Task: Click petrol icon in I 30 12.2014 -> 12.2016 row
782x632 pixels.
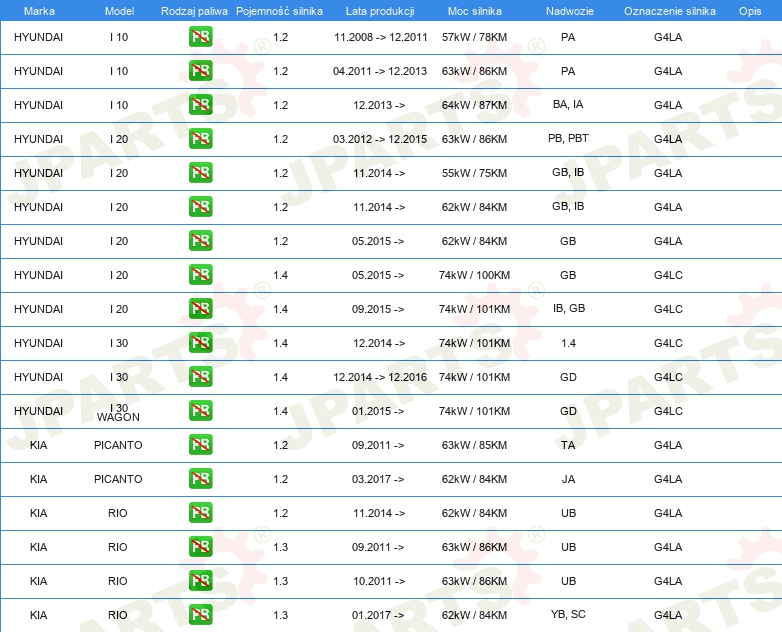Action: point(200,377)
